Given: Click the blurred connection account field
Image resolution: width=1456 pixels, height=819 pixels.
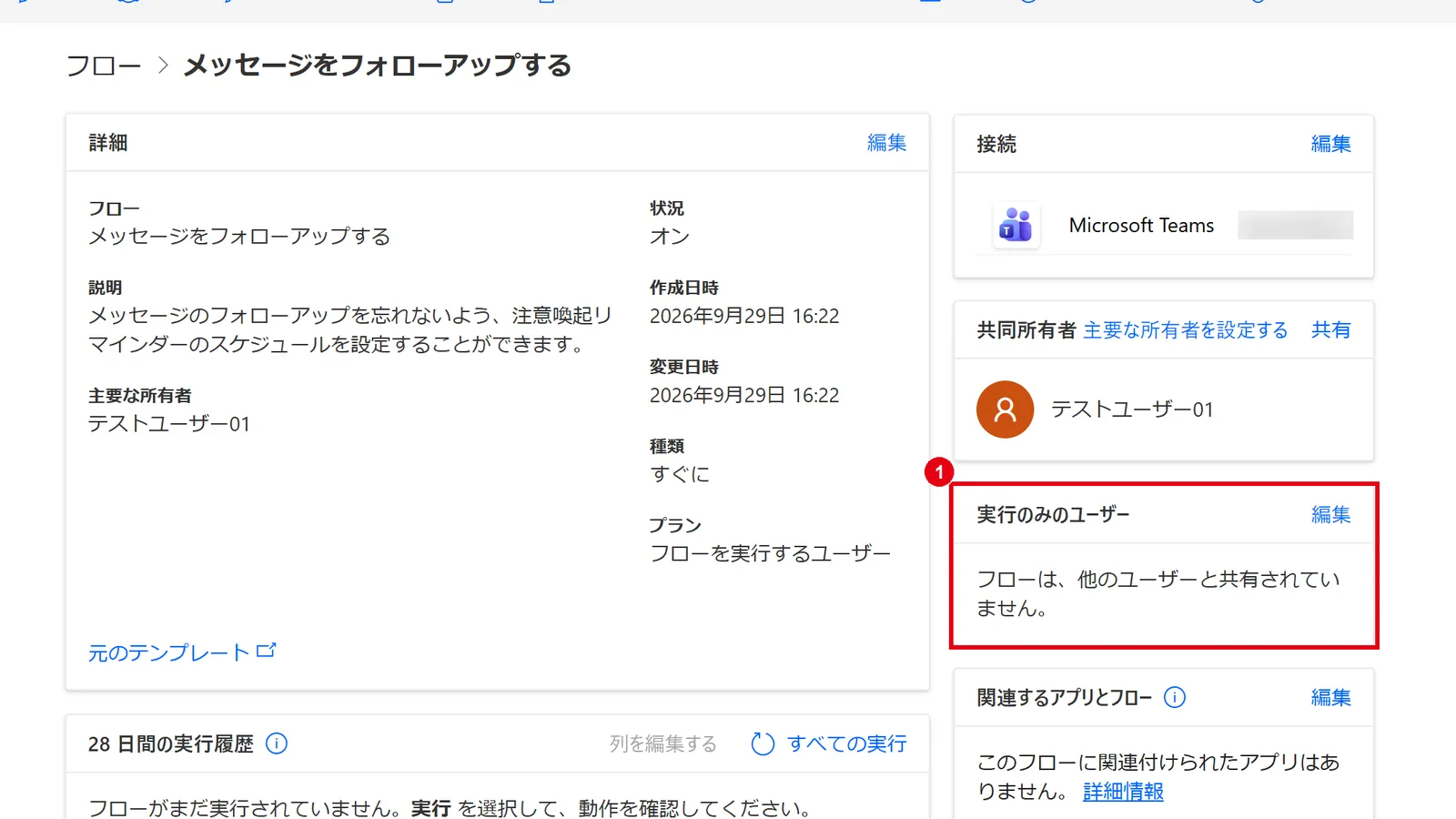Looking at the screenshot, I should 1296,225.
